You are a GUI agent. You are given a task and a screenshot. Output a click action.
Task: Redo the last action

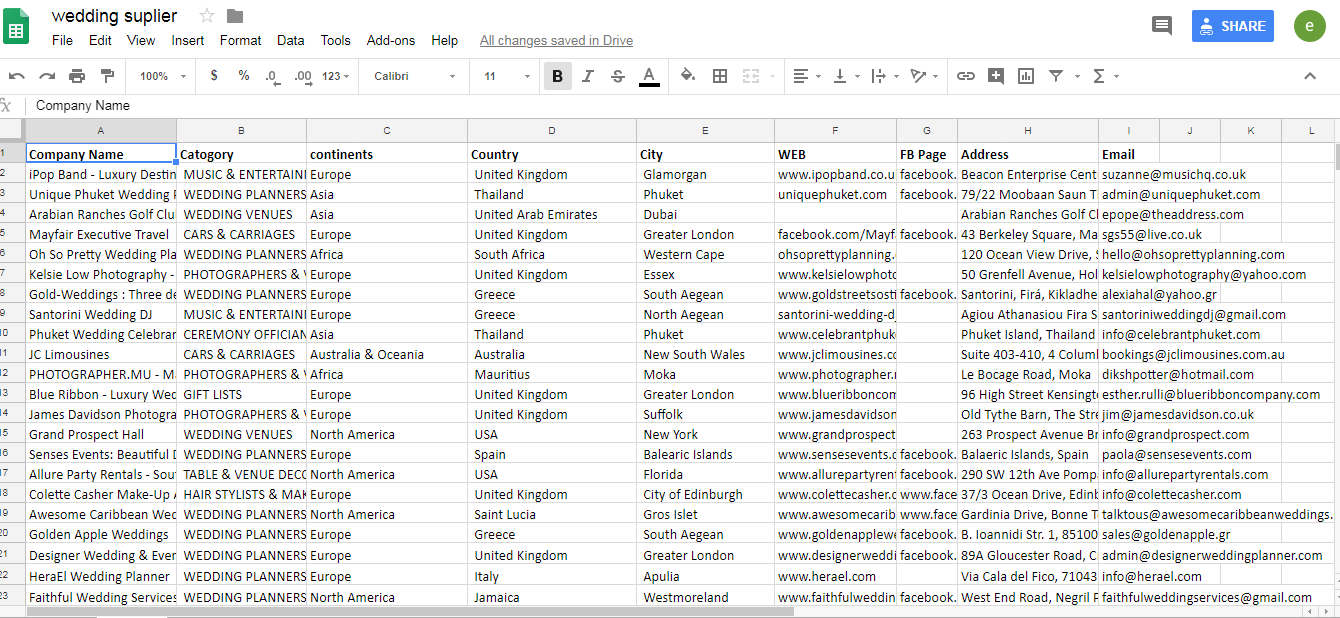click(x=47, y=76)
